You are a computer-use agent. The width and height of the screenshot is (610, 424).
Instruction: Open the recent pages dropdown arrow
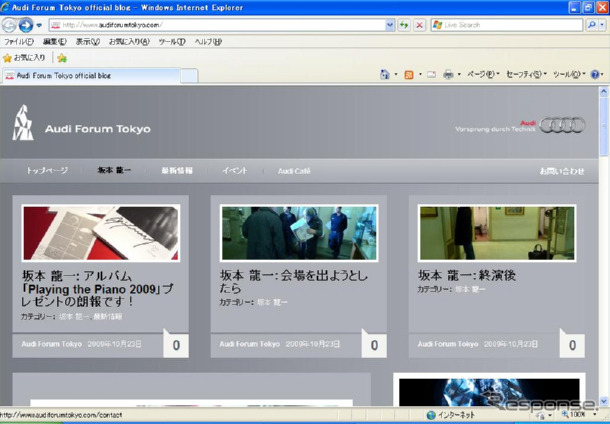pyautogui.click(x=39, y=26)
